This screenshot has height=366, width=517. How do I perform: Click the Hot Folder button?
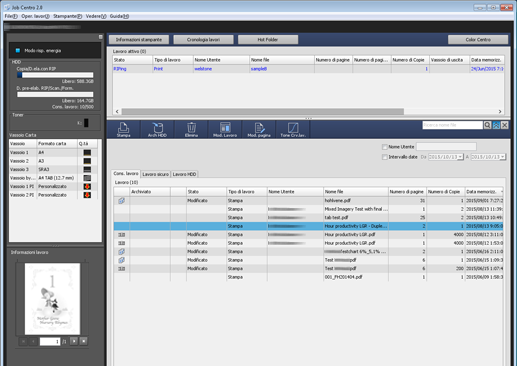268,40
